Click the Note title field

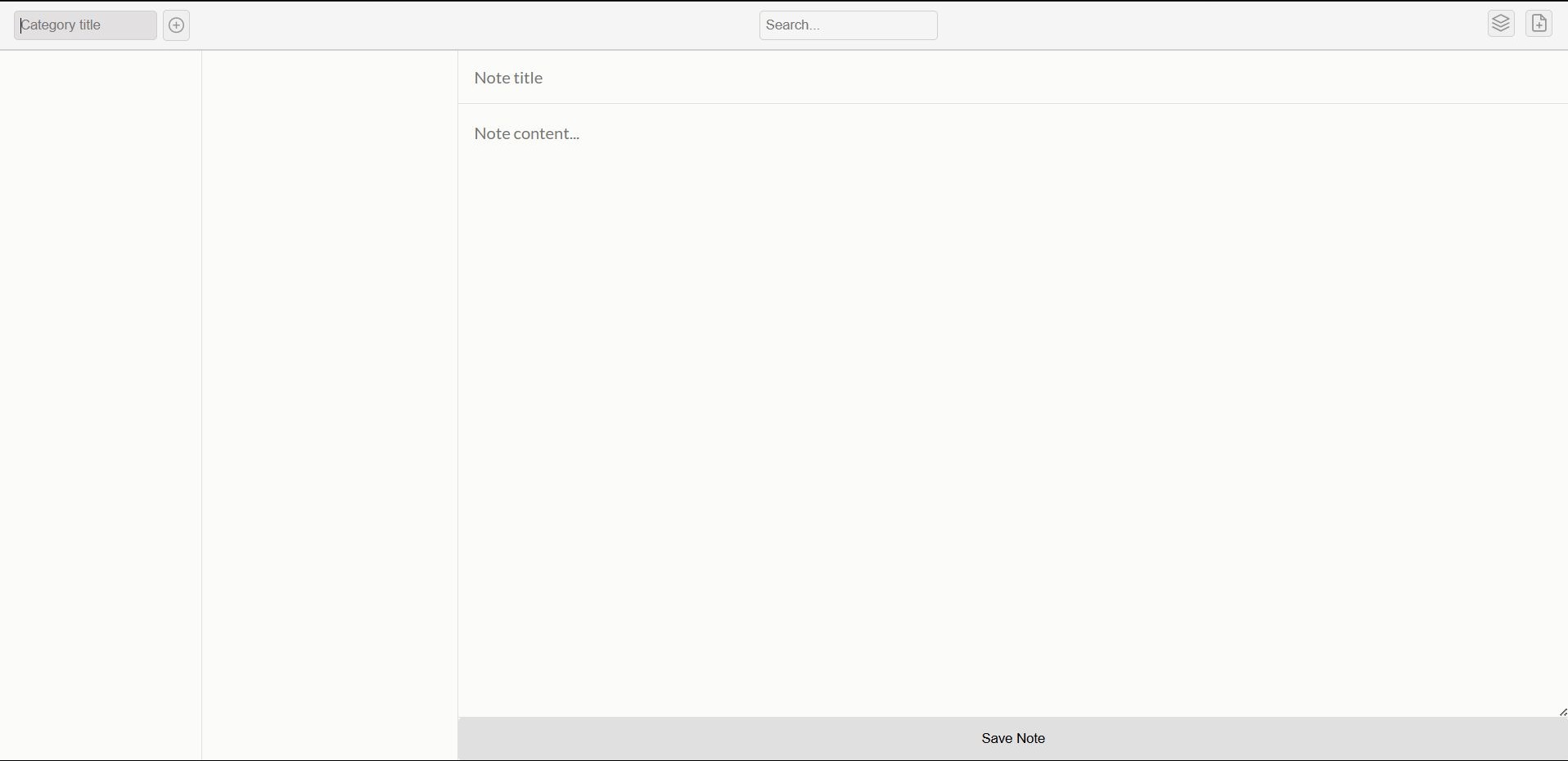point(1013,78)
